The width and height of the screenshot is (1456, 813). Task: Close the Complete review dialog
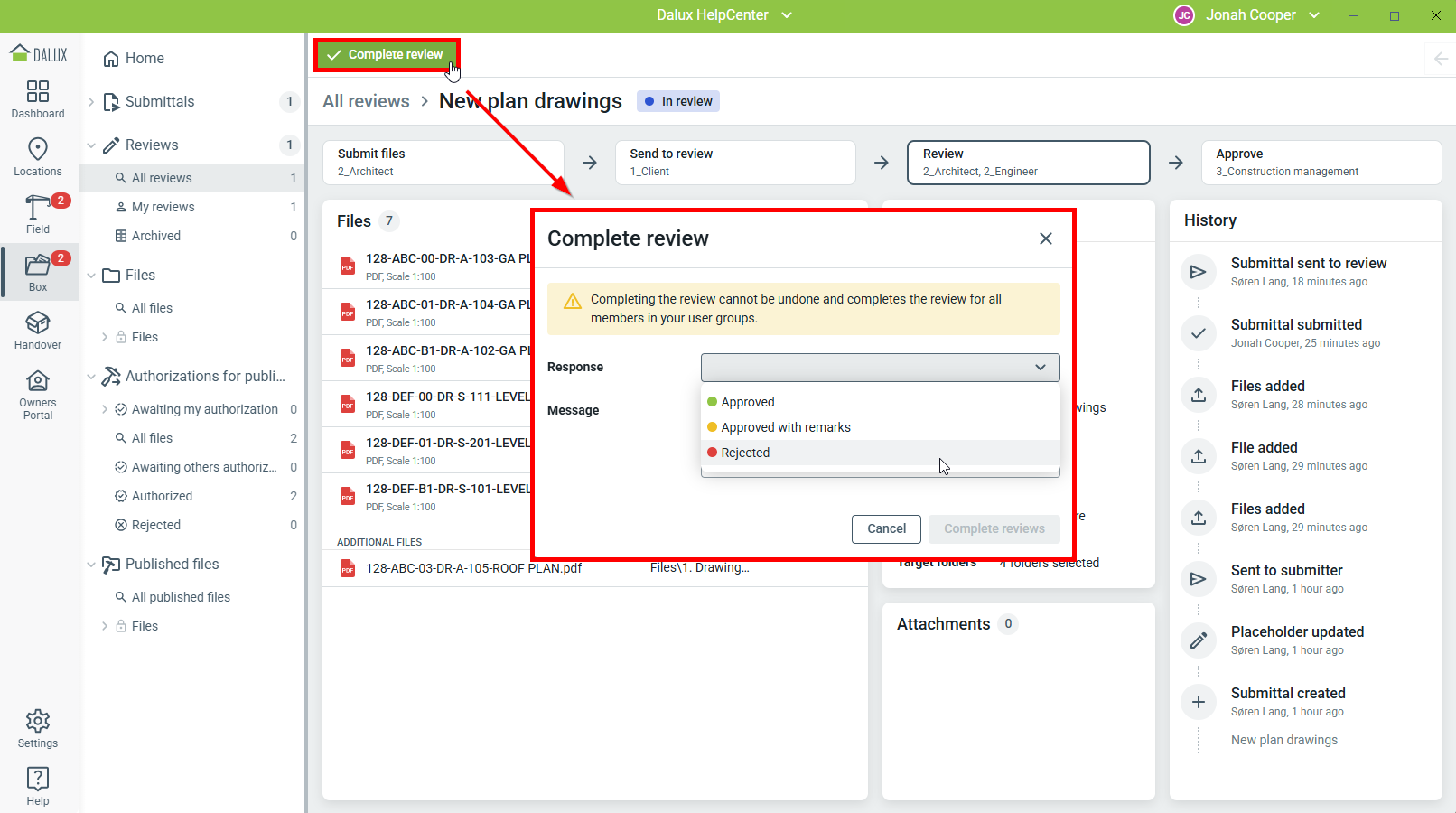(1045, 238)
